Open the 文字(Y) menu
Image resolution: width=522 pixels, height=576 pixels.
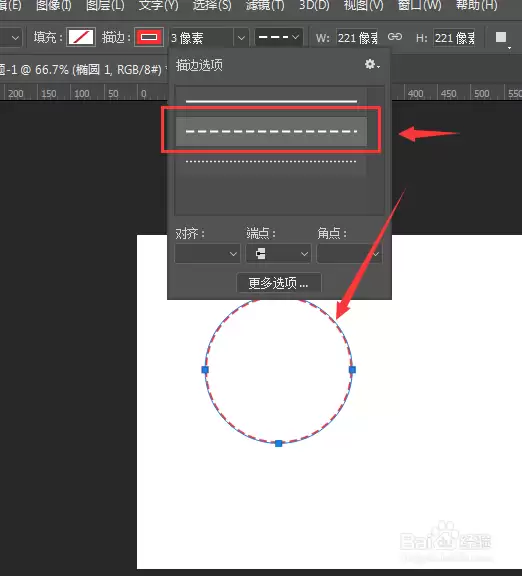pyautogui.click(x=158, y=5)
